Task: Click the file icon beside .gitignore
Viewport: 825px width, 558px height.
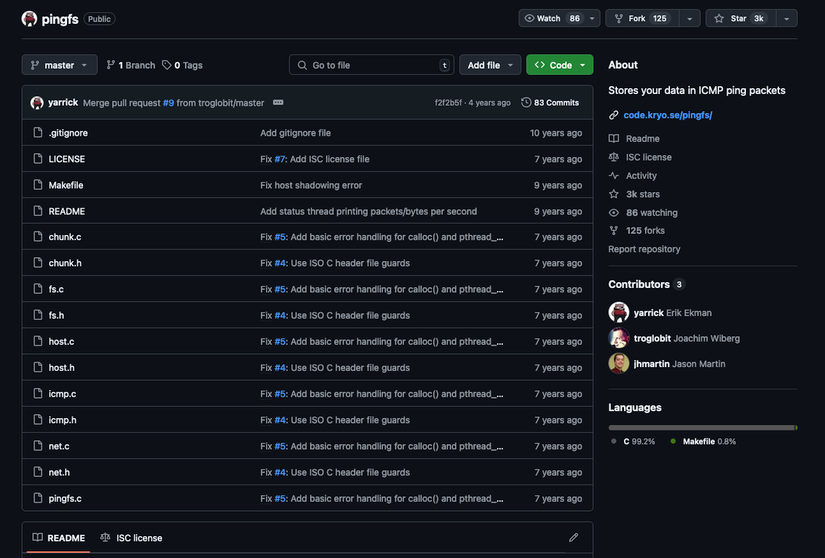Action: pyautogui.click(x=37, y=133)
